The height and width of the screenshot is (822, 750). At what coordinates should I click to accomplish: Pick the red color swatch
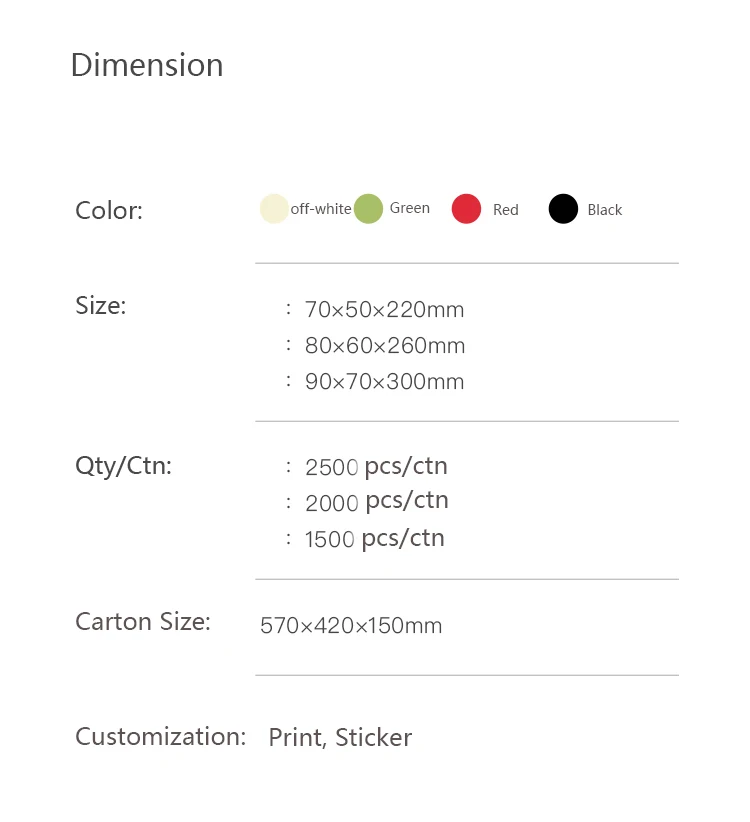pyautogui.click(x=466, y=209)
